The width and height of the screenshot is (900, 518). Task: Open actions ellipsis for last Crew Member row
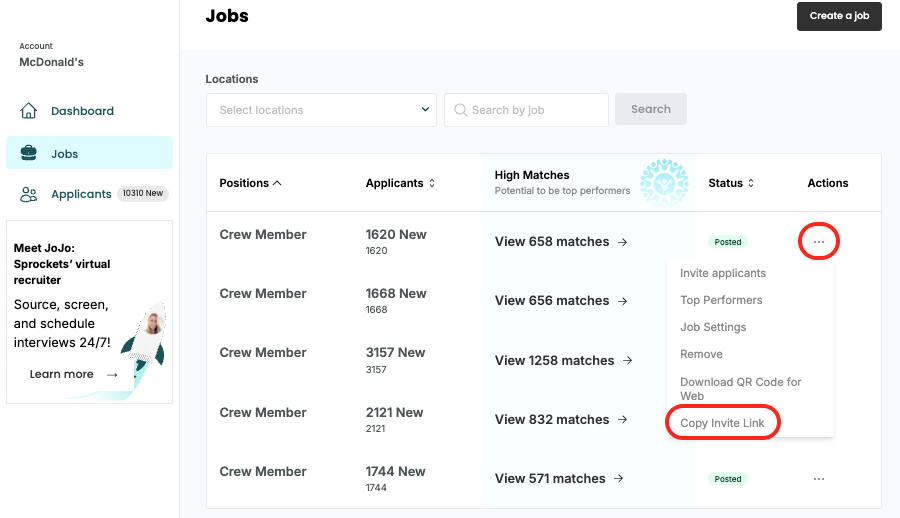[819, 479]
